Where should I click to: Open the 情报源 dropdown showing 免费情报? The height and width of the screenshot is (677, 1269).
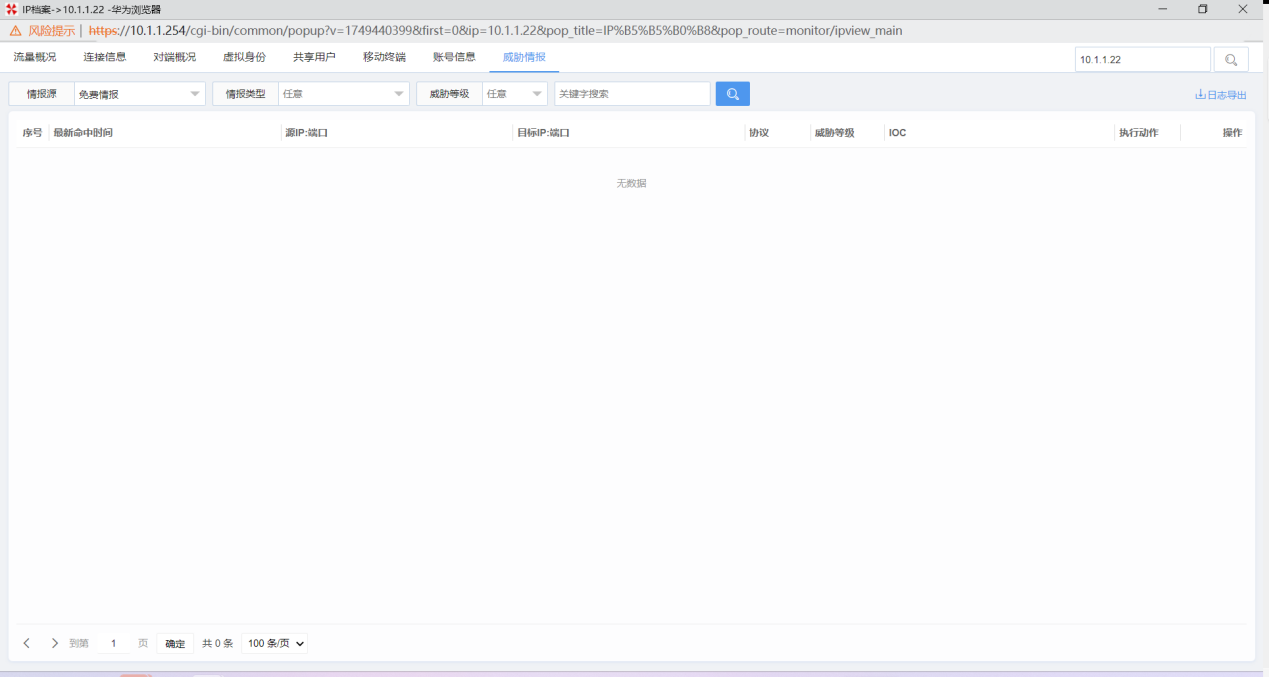140,94
